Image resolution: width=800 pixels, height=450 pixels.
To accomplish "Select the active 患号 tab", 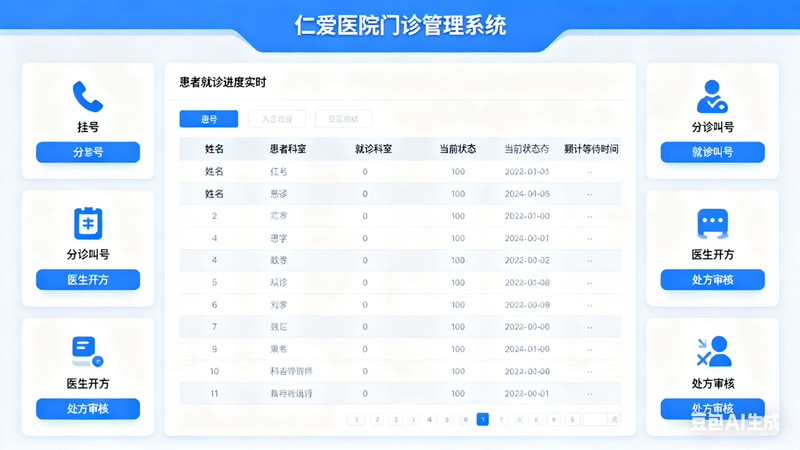I will point(209,119).
